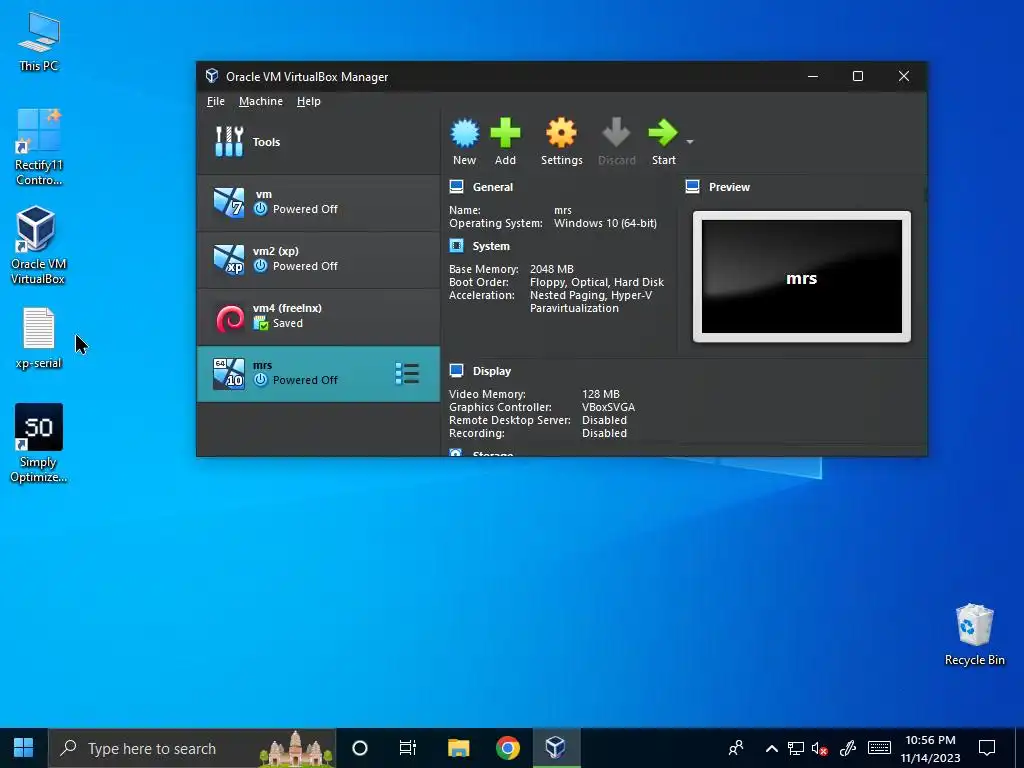Screen dimensions: 1024x768
Task: Click the mrs preview thumbnail
Action: tap(801, 277)
